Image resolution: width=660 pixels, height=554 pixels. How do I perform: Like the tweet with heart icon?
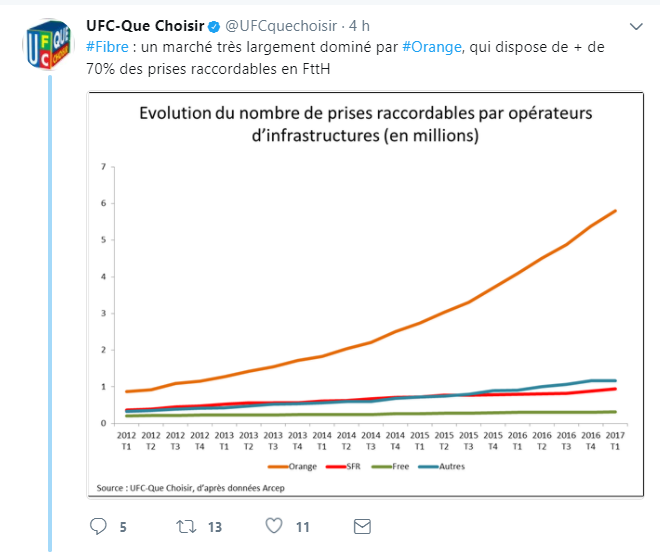coord(274,526)
